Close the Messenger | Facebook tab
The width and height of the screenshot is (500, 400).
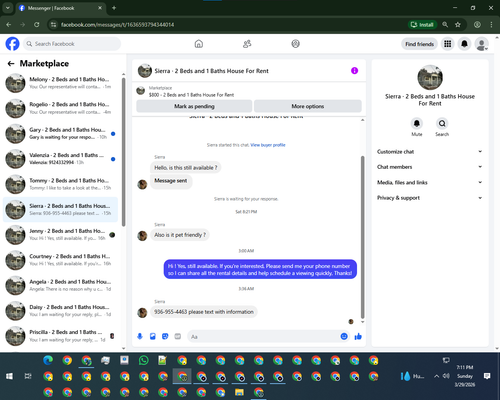100,8
